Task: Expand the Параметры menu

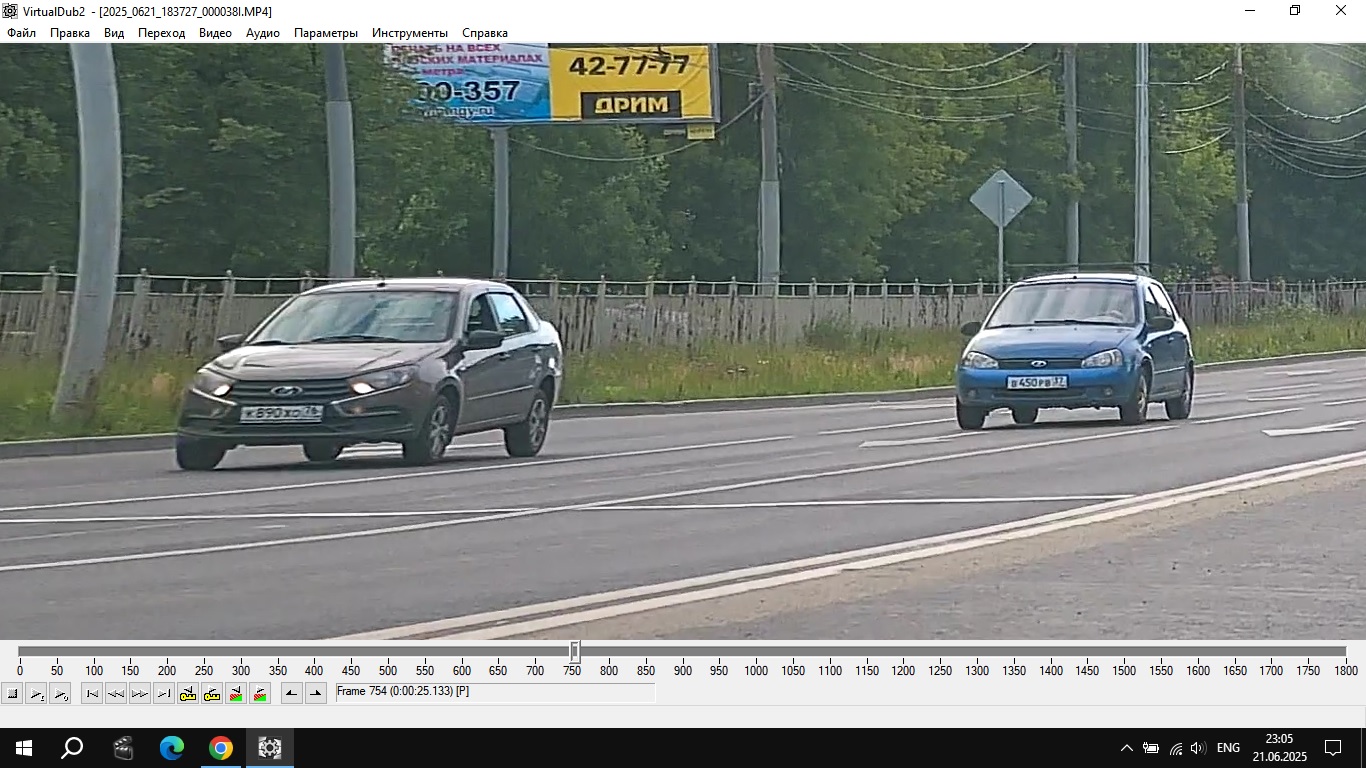Action: pos(325,33)
